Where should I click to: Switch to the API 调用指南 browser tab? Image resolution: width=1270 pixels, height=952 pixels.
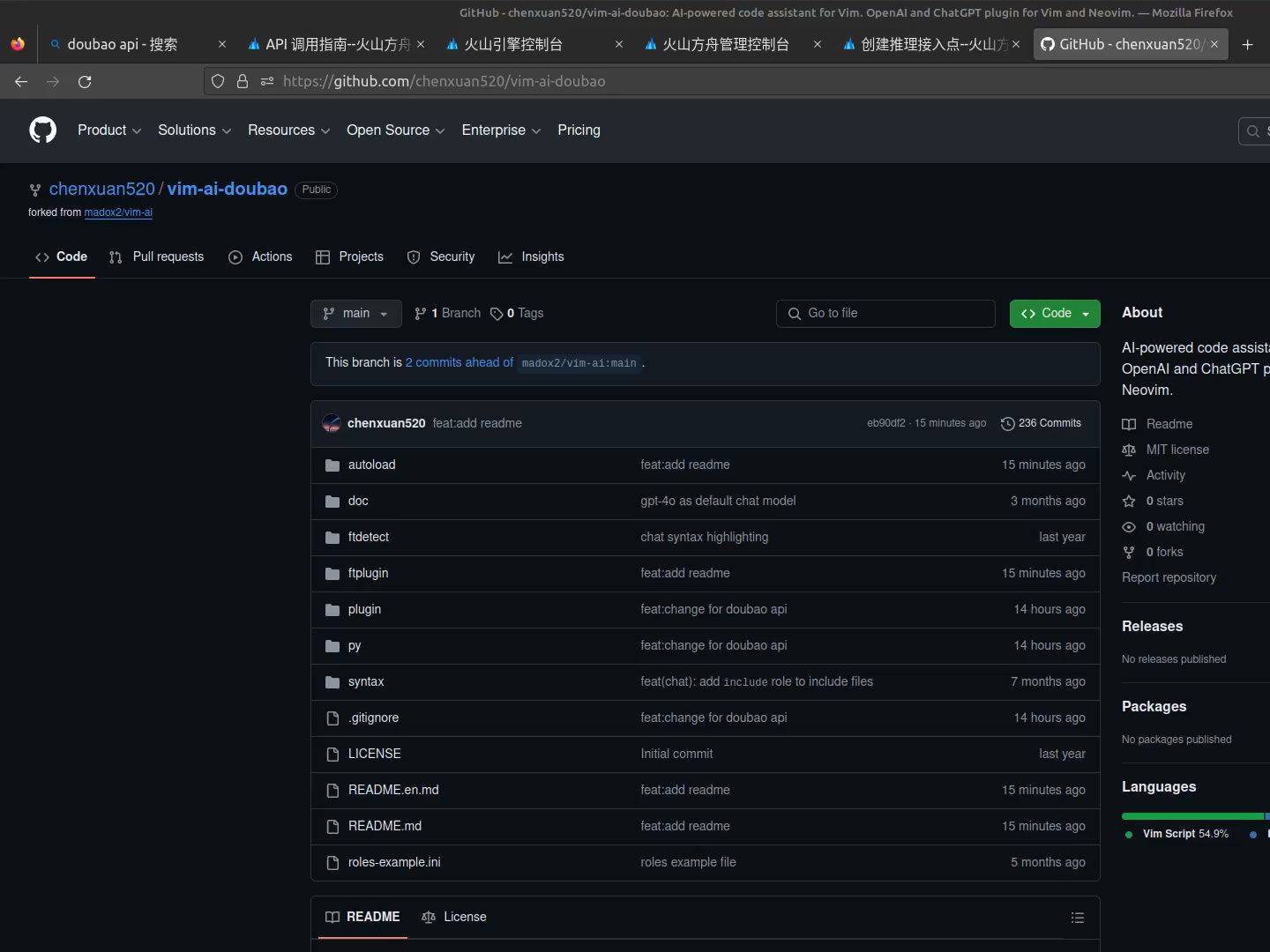pos(335,44)
